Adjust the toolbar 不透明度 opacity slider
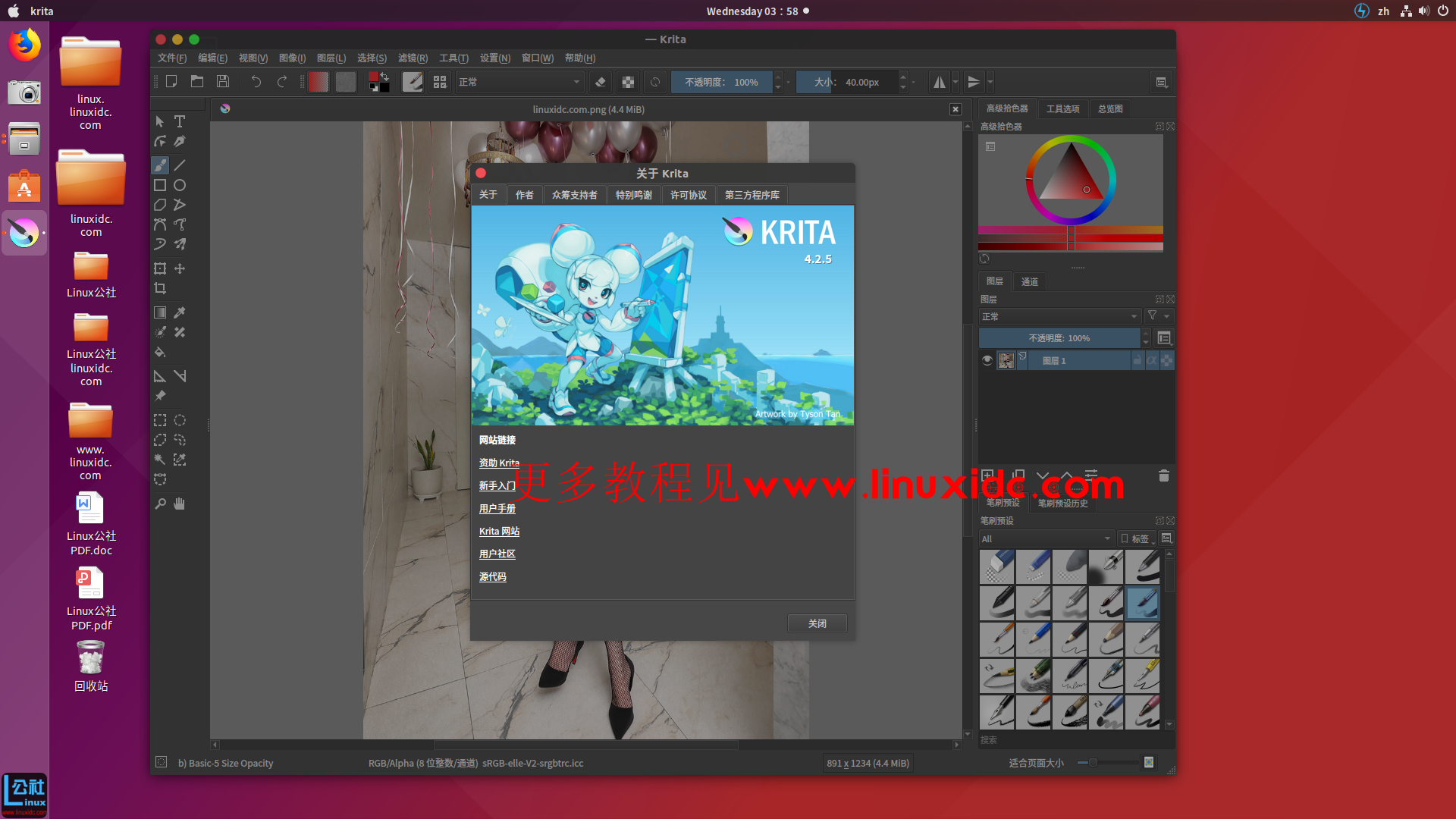This screenshot has width=1456, height=819. [x=721, y=82]
